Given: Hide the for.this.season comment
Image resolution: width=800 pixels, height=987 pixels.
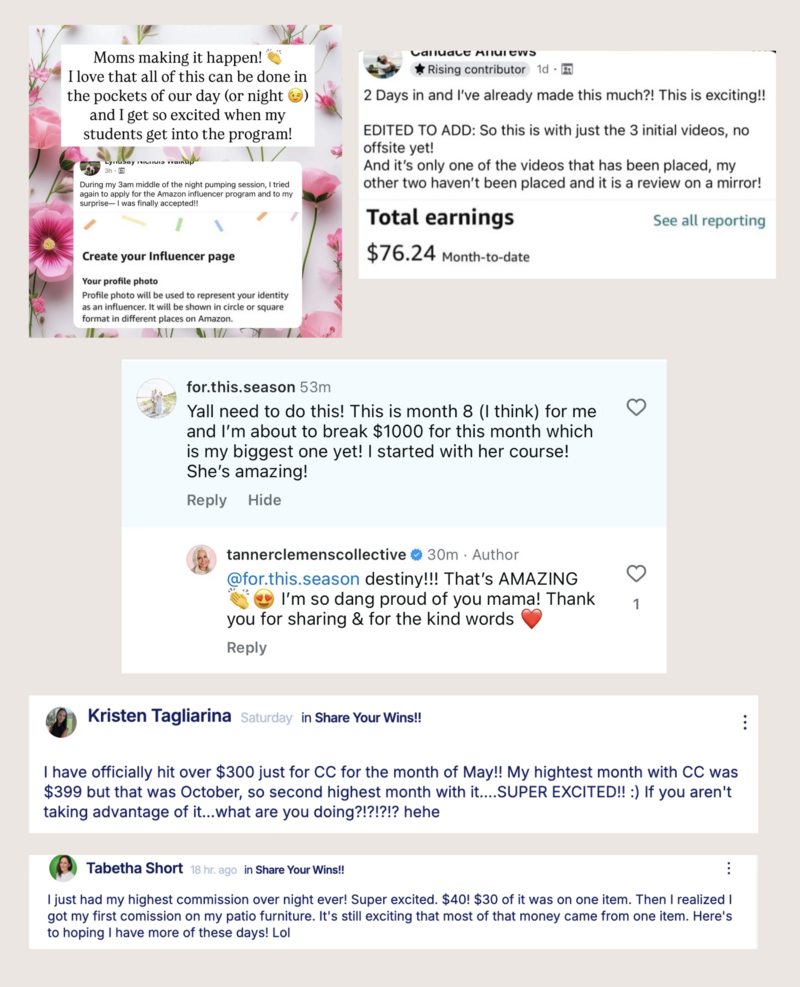Looking at the screenshot, I should [264, 500].
